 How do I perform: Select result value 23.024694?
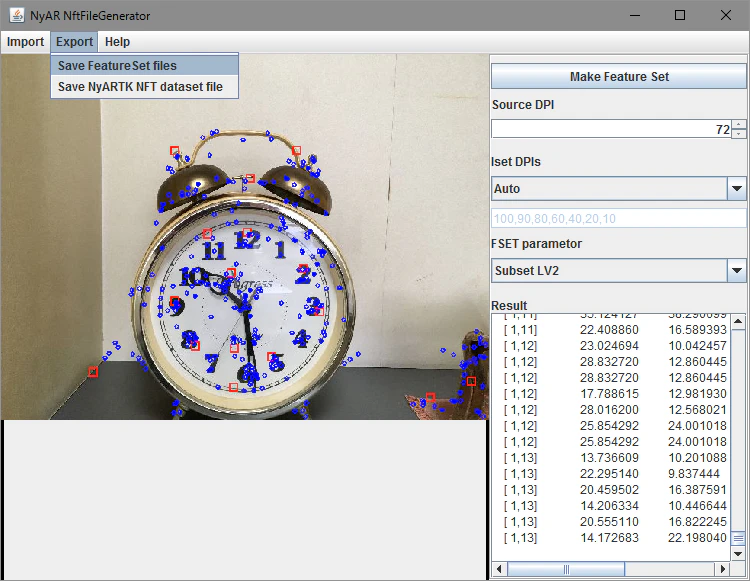609,346
